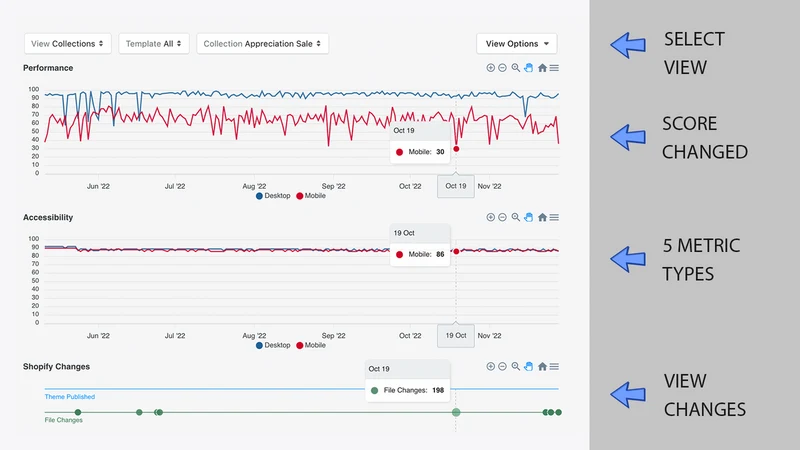Image resolution: width=800 pixels, height=450 pixels.
Task: Open the Shopify Changes hamburger menu
Action: tap(554, 366)
